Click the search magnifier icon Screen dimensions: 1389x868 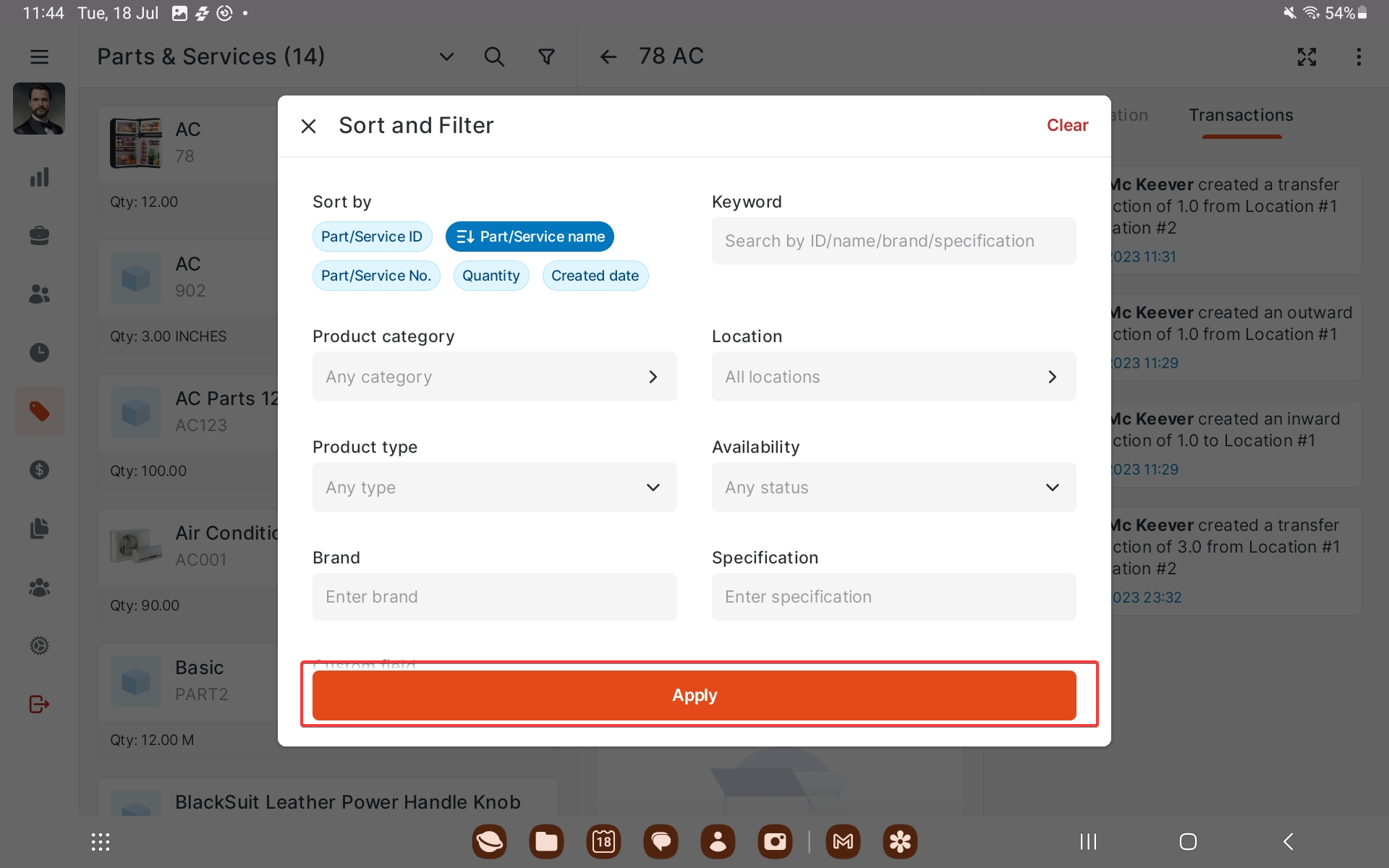(x=494, y=56)
